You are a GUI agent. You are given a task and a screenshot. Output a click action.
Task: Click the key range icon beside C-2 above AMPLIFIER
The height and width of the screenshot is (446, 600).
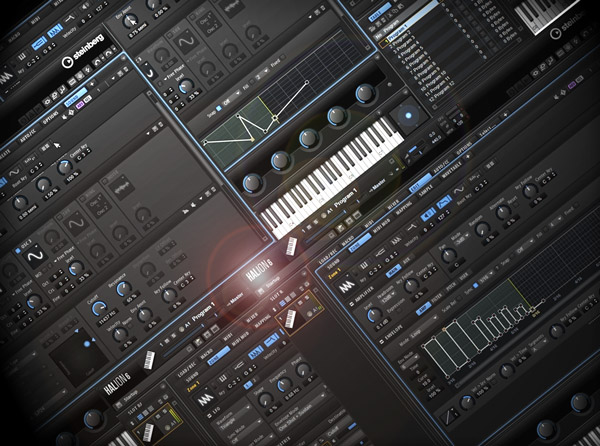pos(363,264)
